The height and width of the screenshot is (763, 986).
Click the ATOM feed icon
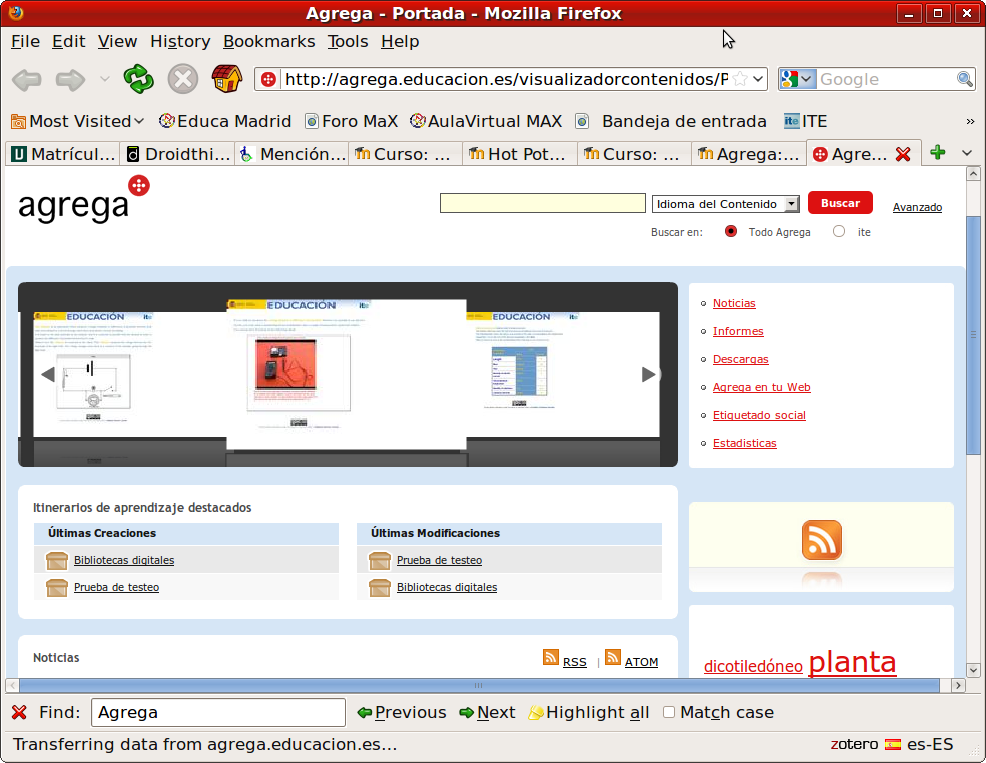pyautogui.click(x=612, y=657)
